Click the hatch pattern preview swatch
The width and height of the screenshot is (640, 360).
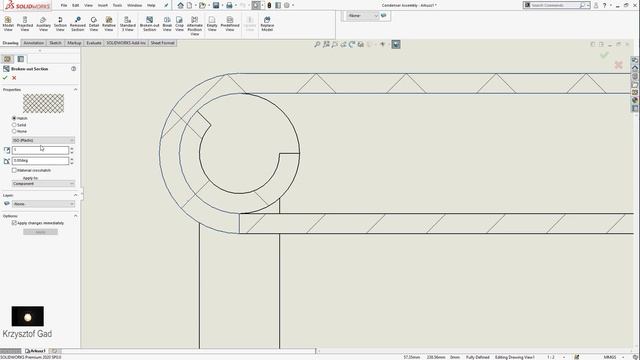click(x=43, y=104)
